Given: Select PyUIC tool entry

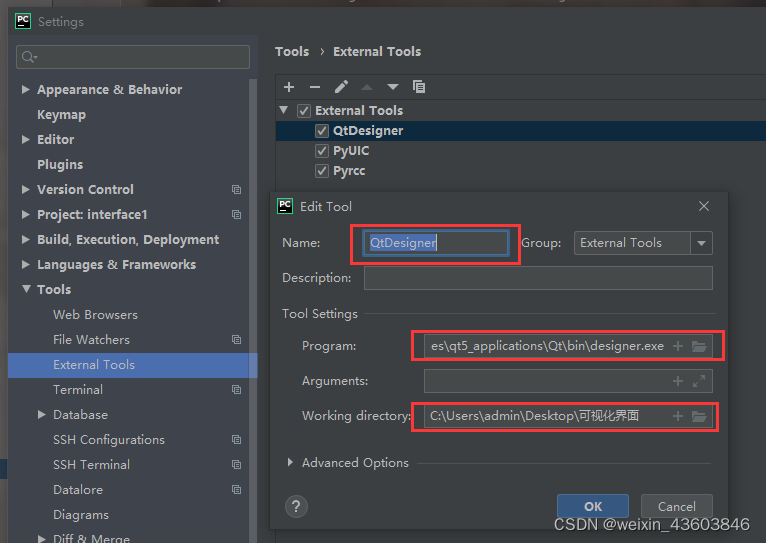Looking at the screenshot, I should coord(351,151).
